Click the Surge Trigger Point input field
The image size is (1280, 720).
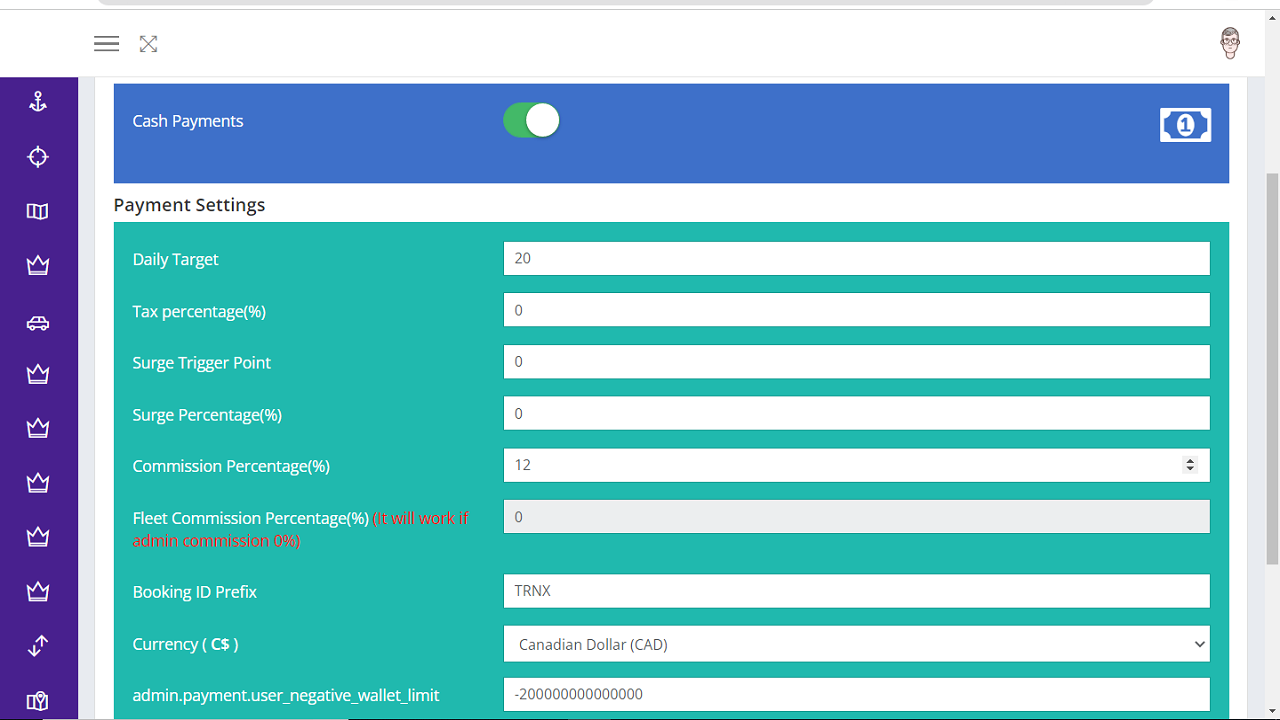coord(856,361)
